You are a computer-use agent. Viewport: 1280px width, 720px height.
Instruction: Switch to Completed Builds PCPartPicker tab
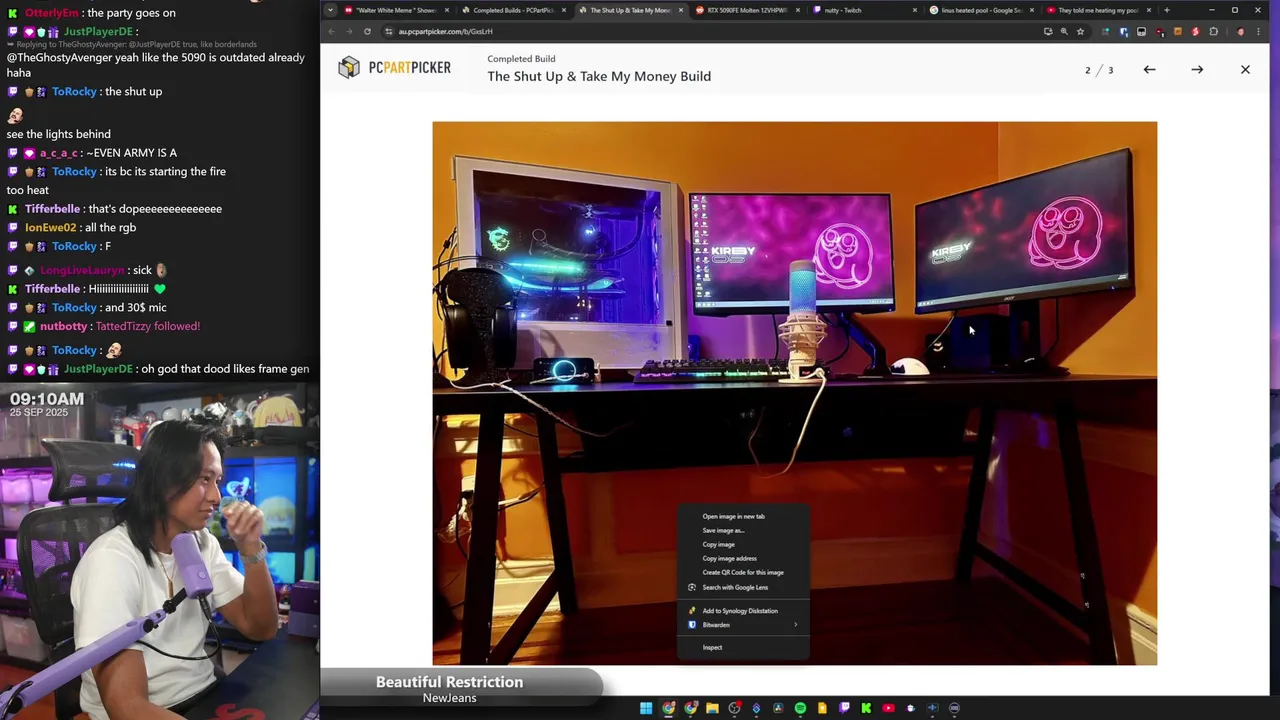(x=513, y=10)
